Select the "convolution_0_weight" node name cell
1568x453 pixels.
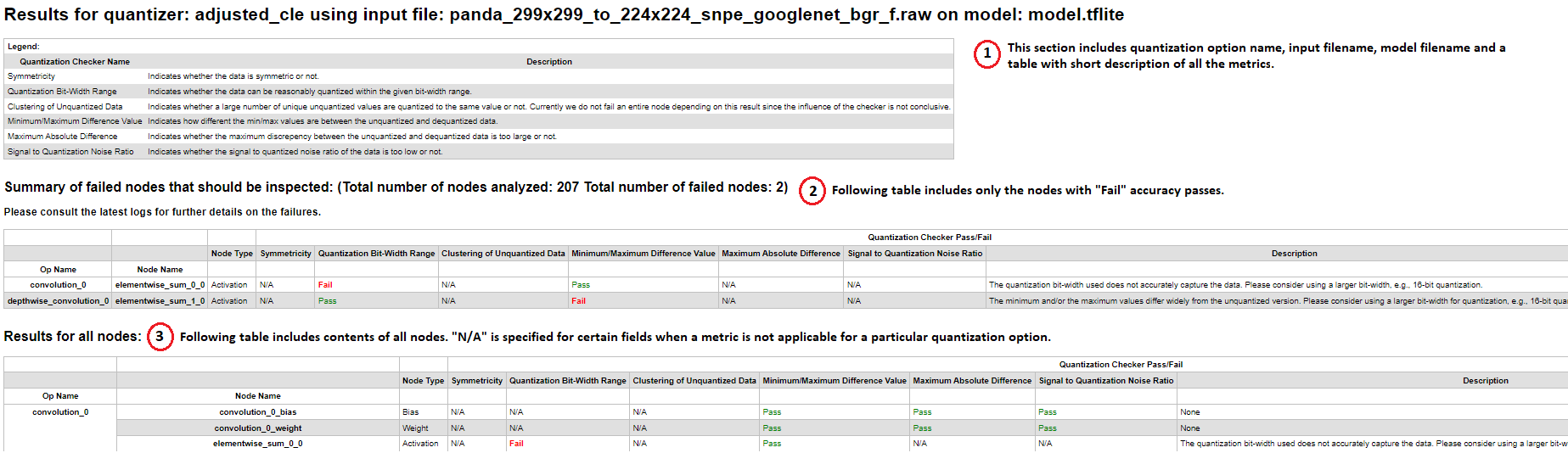click(x=258, y=428)
